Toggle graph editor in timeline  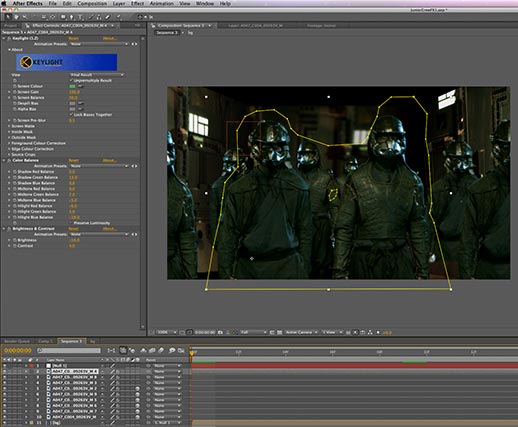pyautogui.click(x=181, y=350)
